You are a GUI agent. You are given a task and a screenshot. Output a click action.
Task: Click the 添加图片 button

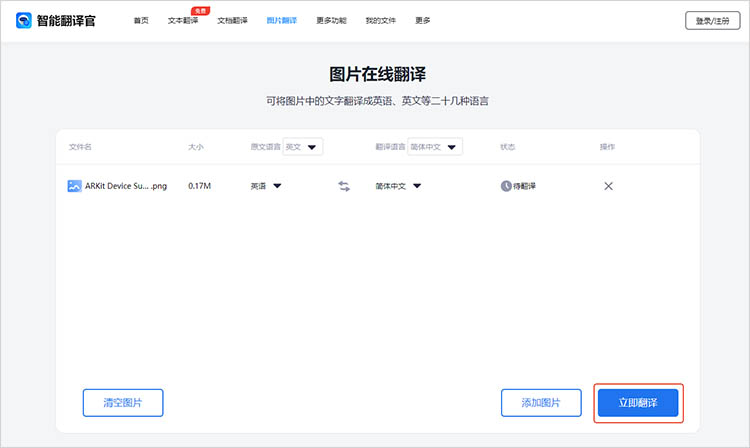(541, 403)
